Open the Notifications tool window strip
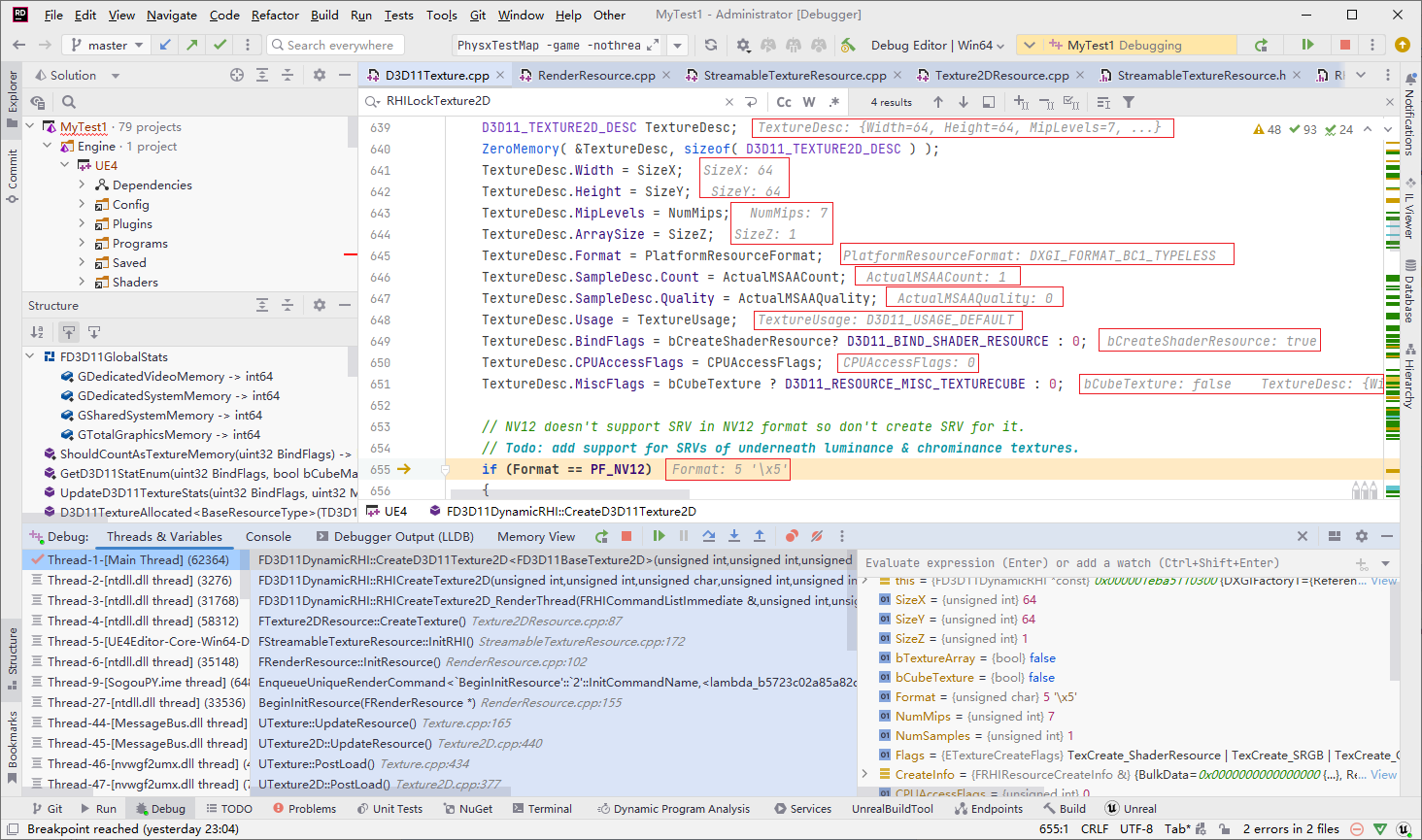Image resolution: width=1422 pixels, height=840 pixels. tap(1409, 114)
